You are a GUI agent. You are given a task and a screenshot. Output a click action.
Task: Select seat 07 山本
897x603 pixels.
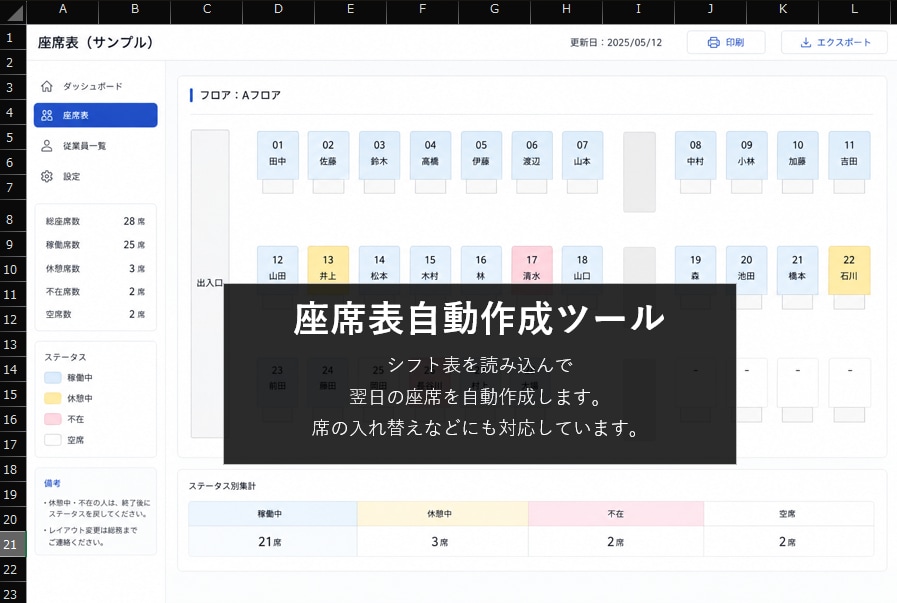pos(582,156)
